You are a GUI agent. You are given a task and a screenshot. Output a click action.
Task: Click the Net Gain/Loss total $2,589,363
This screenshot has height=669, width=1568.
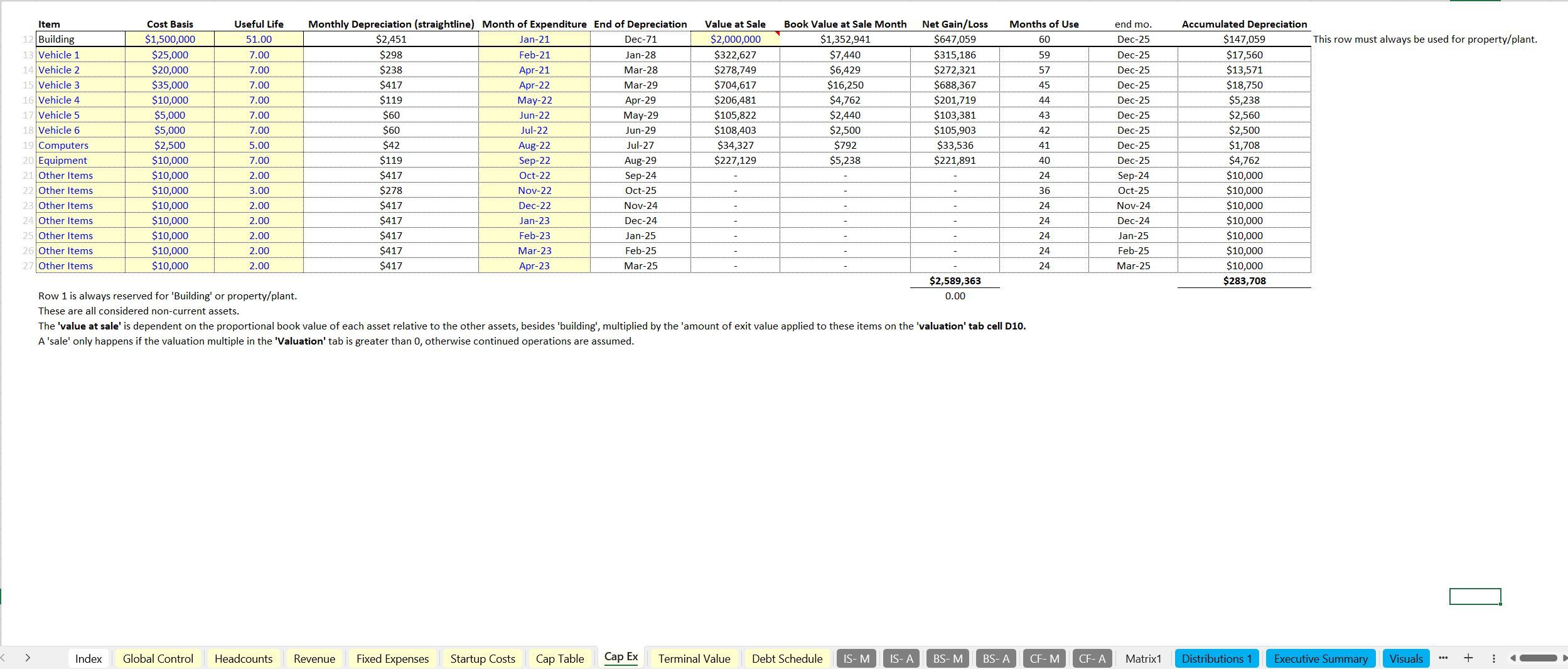click(x=955, y=281)
